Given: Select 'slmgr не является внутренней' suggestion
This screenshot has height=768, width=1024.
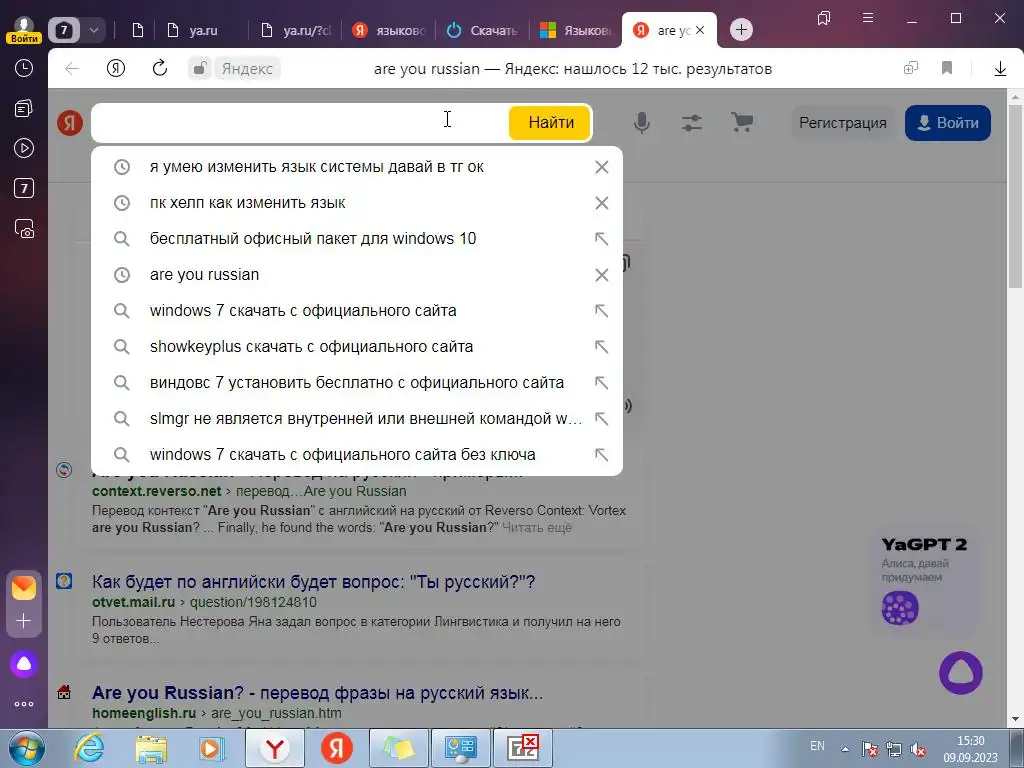Looking at the screenshot, I should pyautogui.click(x=357, y=419).
